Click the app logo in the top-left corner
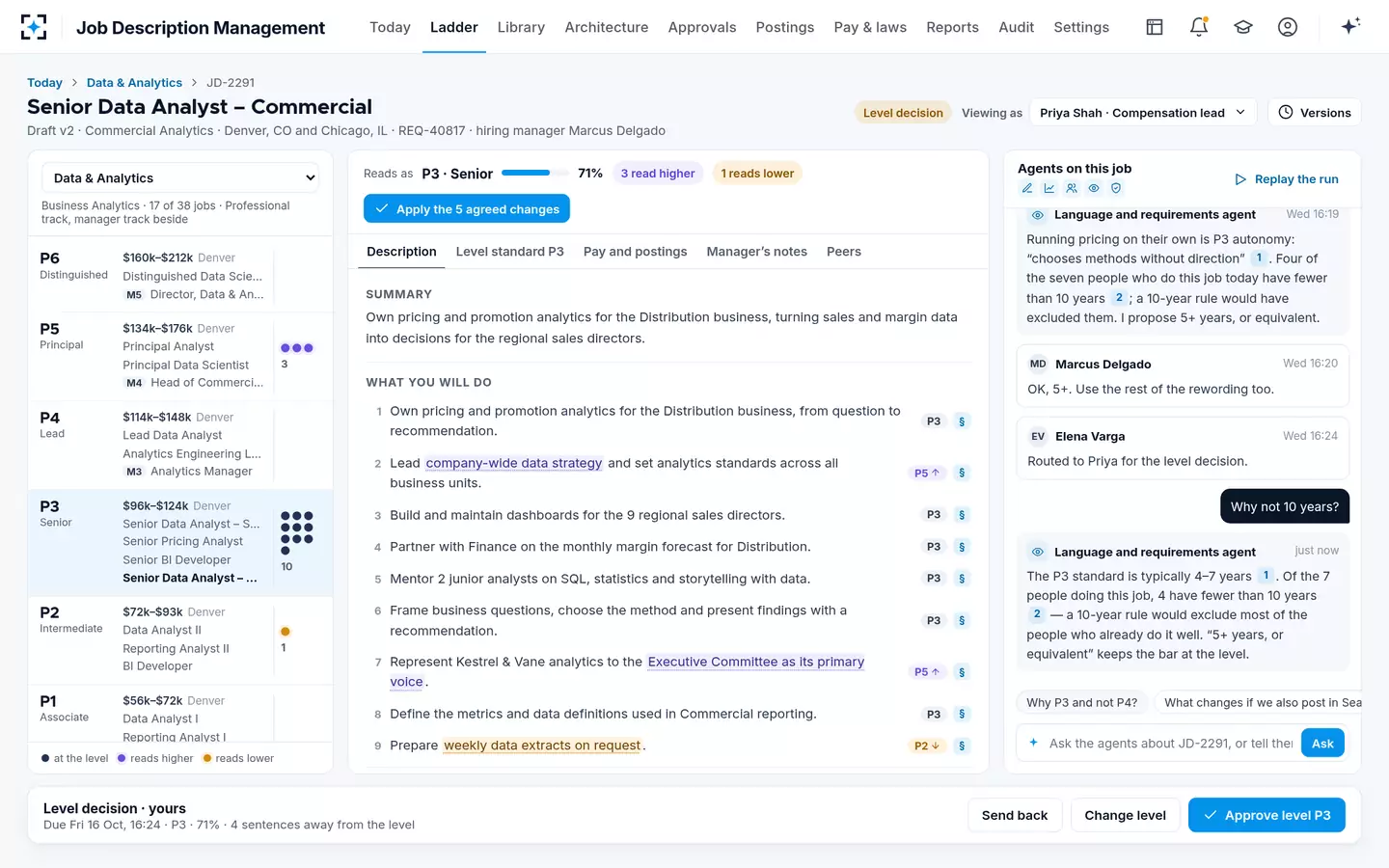 [34, 27]
